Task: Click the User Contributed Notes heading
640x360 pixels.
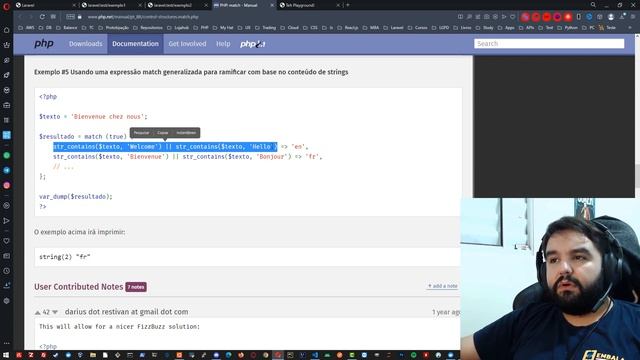Action: (x=78, y=287)
